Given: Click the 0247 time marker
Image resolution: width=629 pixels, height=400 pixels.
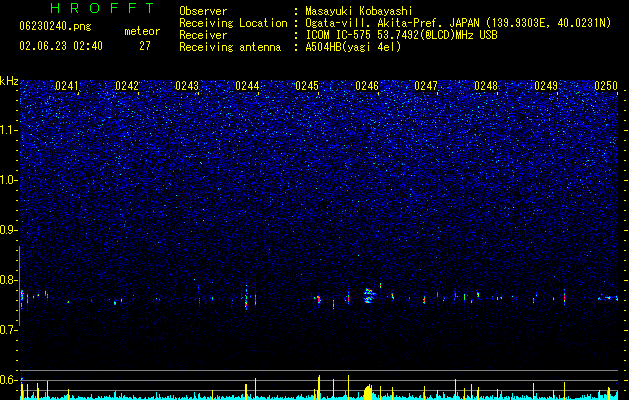Looking at the screenshot, I should point(426,86).
